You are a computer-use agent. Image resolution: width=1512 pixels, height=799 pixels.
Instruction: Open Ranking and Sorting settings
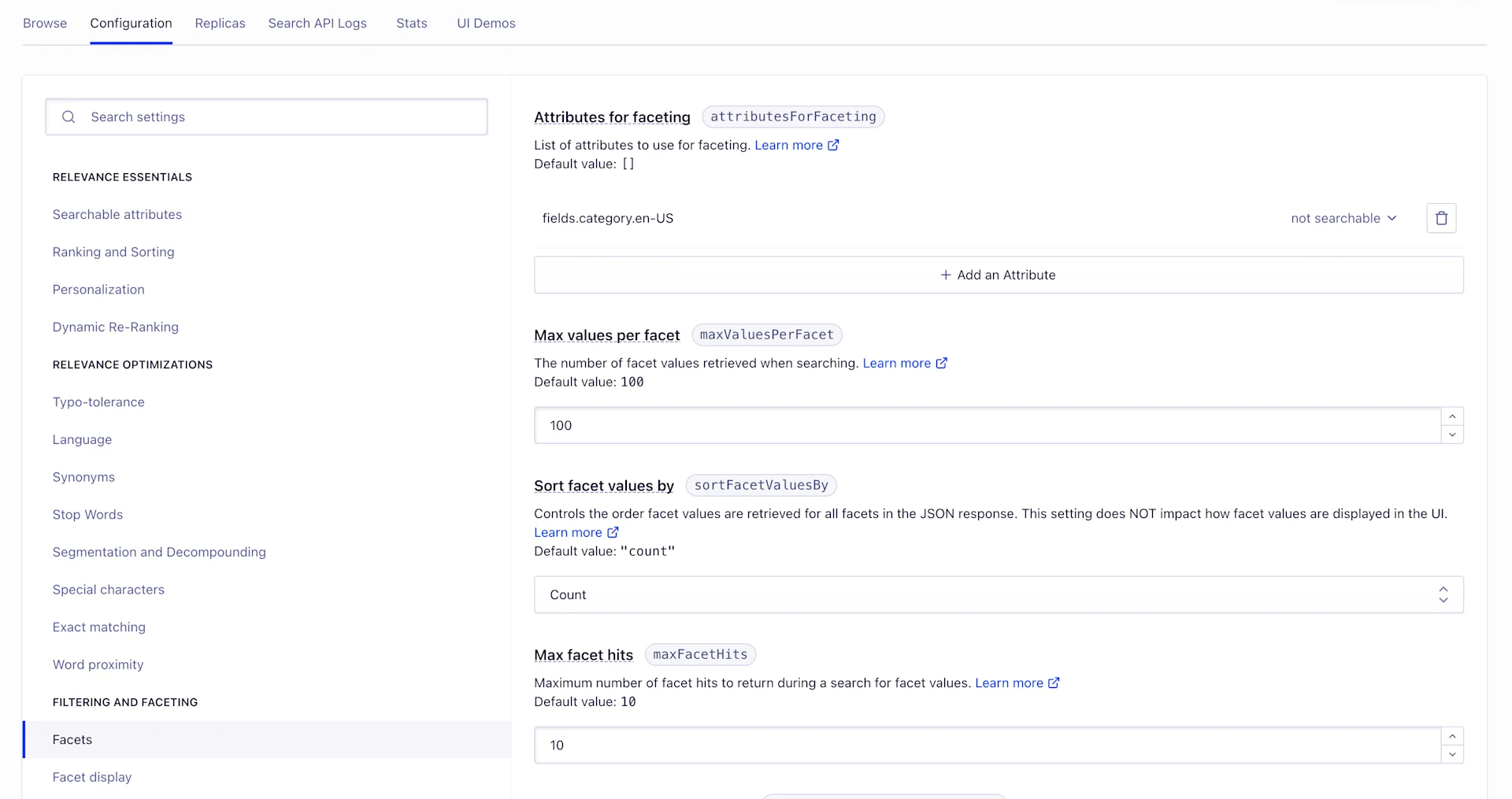(113, 252)
